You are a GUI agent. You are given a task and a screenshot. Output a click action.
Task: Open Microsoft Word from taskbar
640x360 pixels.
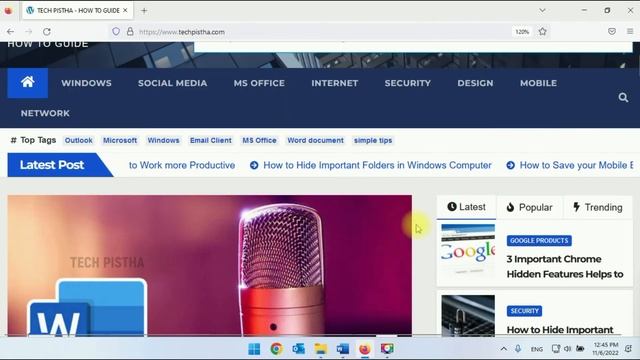click(342, 349)
